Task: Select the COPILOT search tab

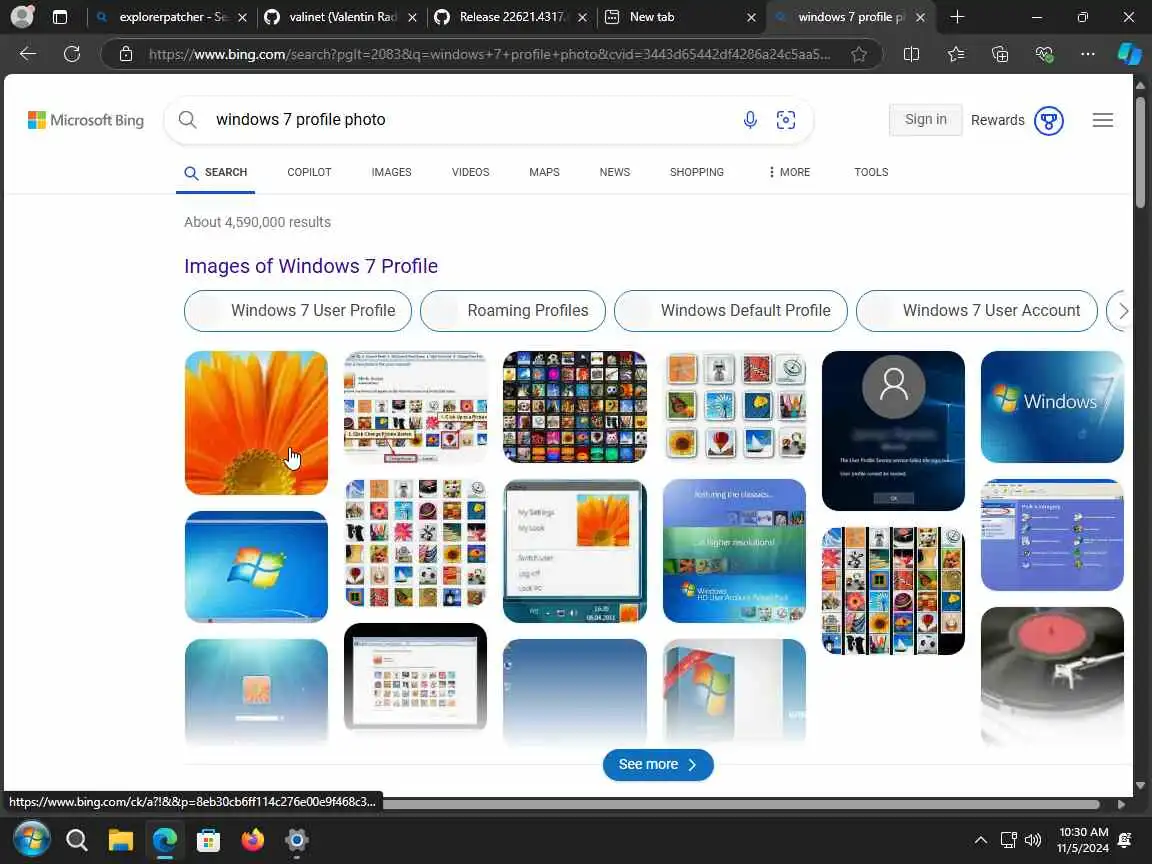Action: tap(309, 172)
